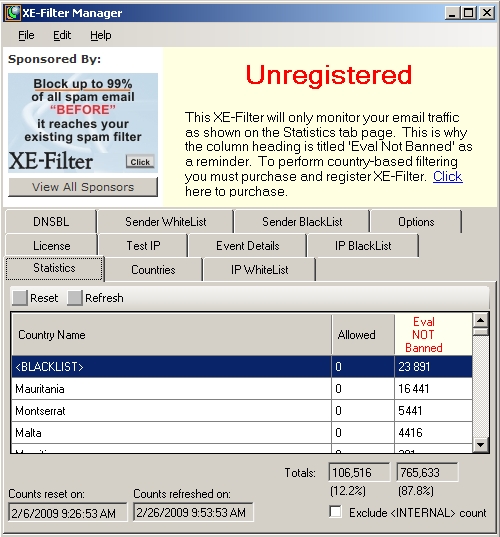Click the XE-Filter Manager title bar icon
Viewport: 500px width, 537px height.
[13, 13]
